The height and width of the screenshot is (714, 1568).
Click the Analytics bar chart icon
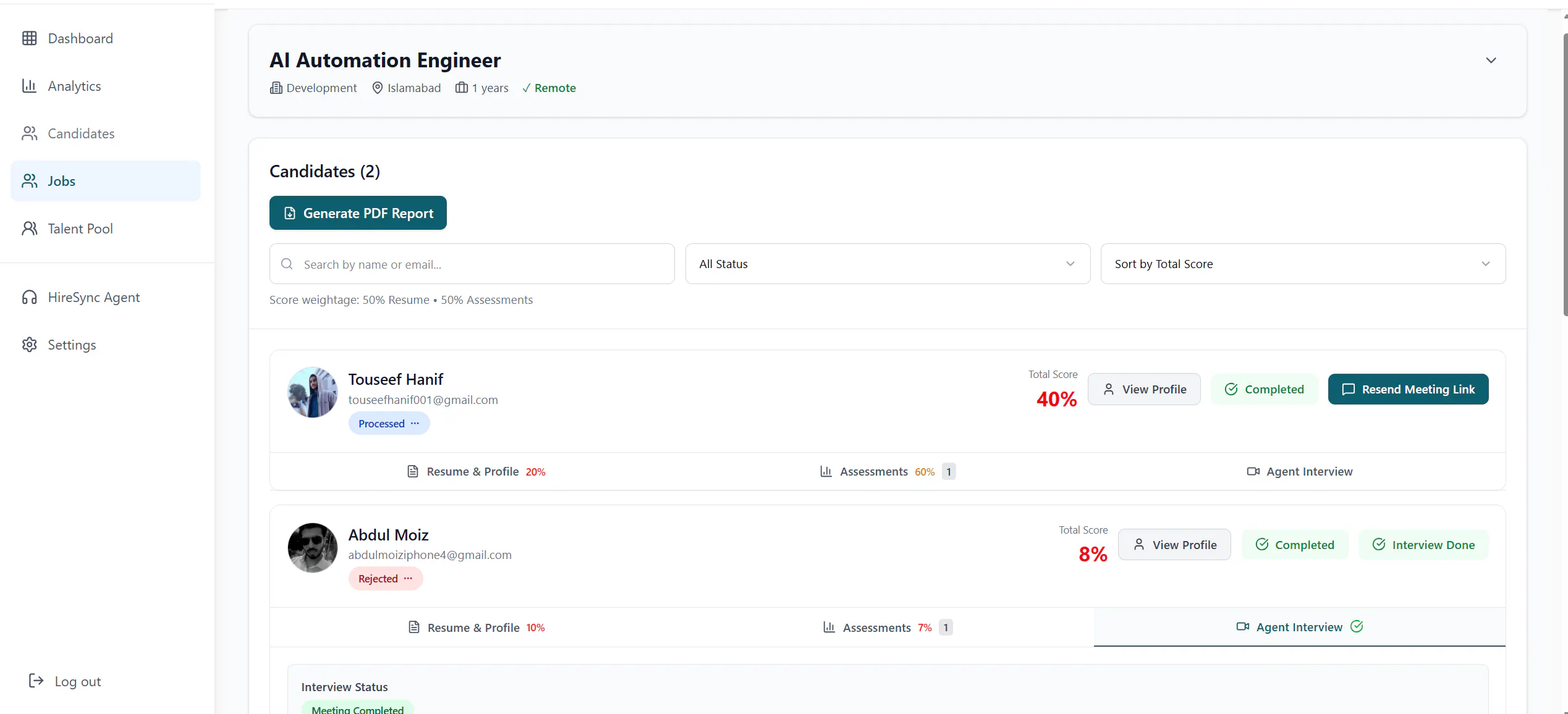point(30,86)
